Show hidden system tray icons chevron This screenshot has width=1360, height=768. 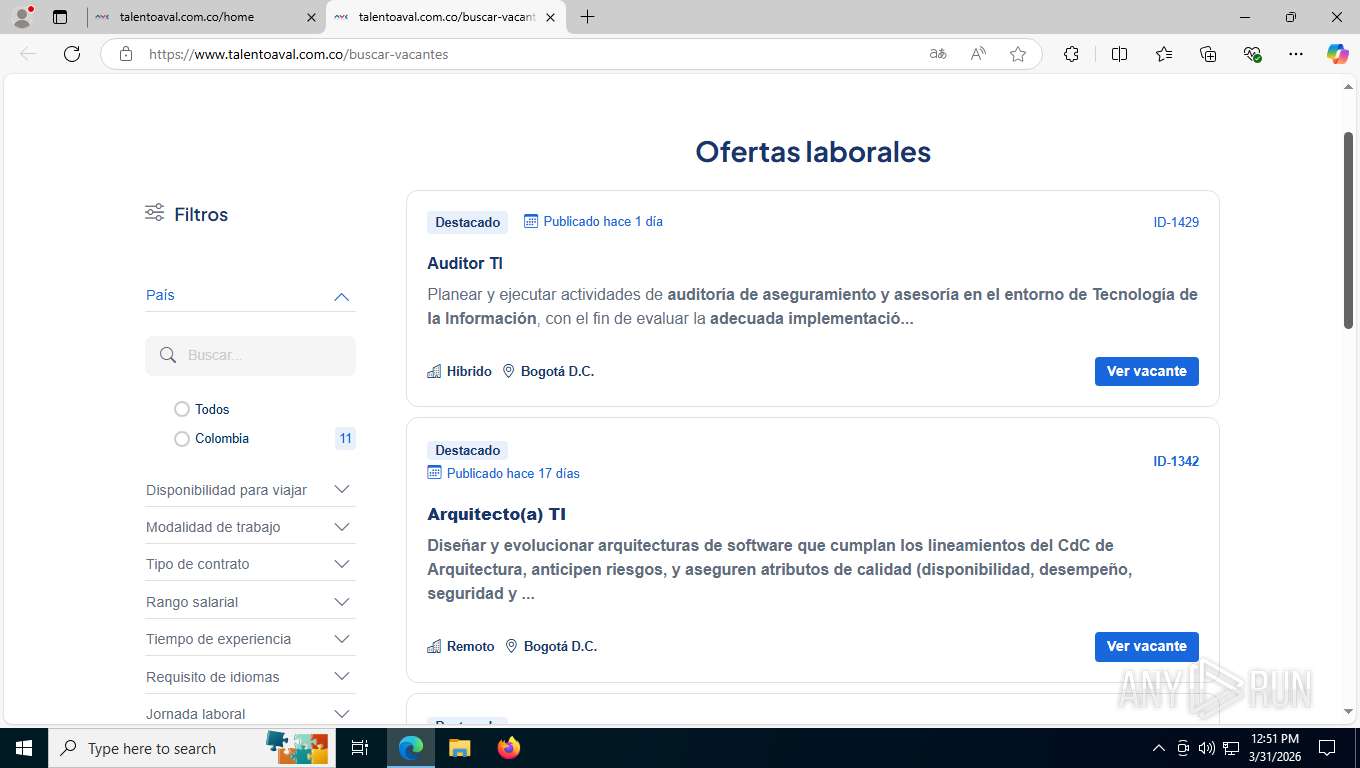tap(1159, 748)
